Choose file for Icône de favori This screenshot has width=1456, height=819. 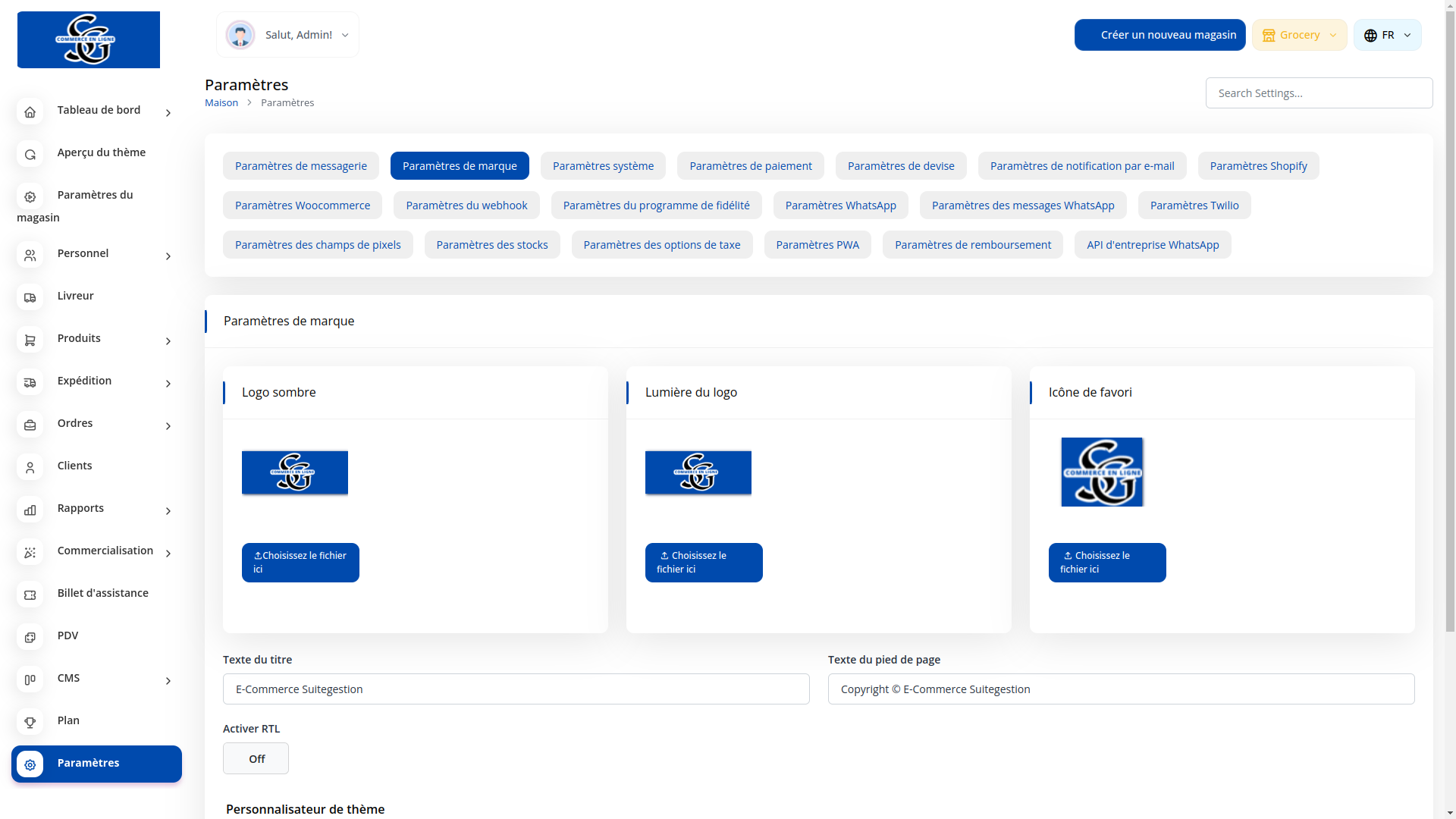click(1106, 563)
